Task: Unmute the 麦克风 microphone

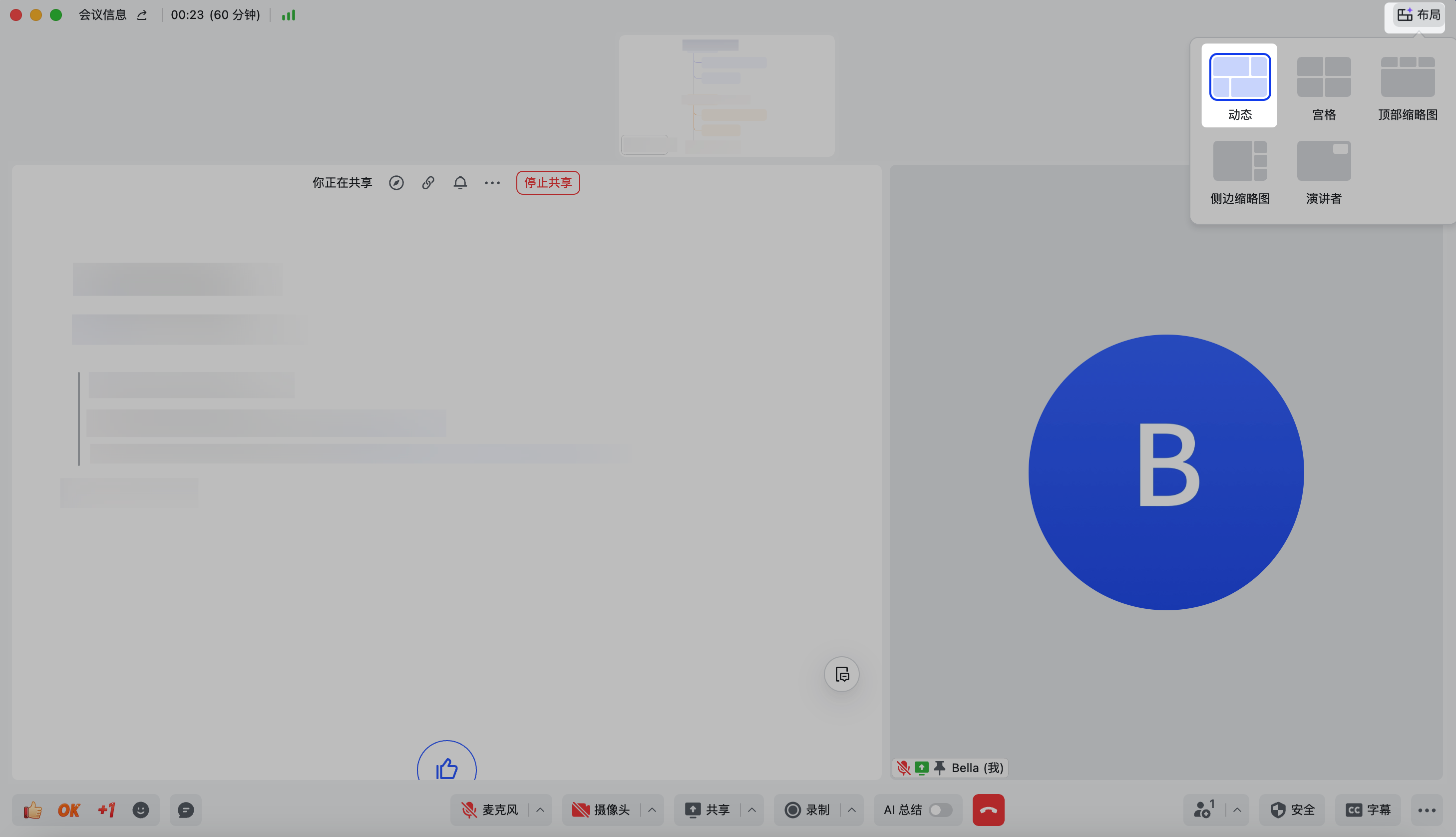Action: (489, 810)
